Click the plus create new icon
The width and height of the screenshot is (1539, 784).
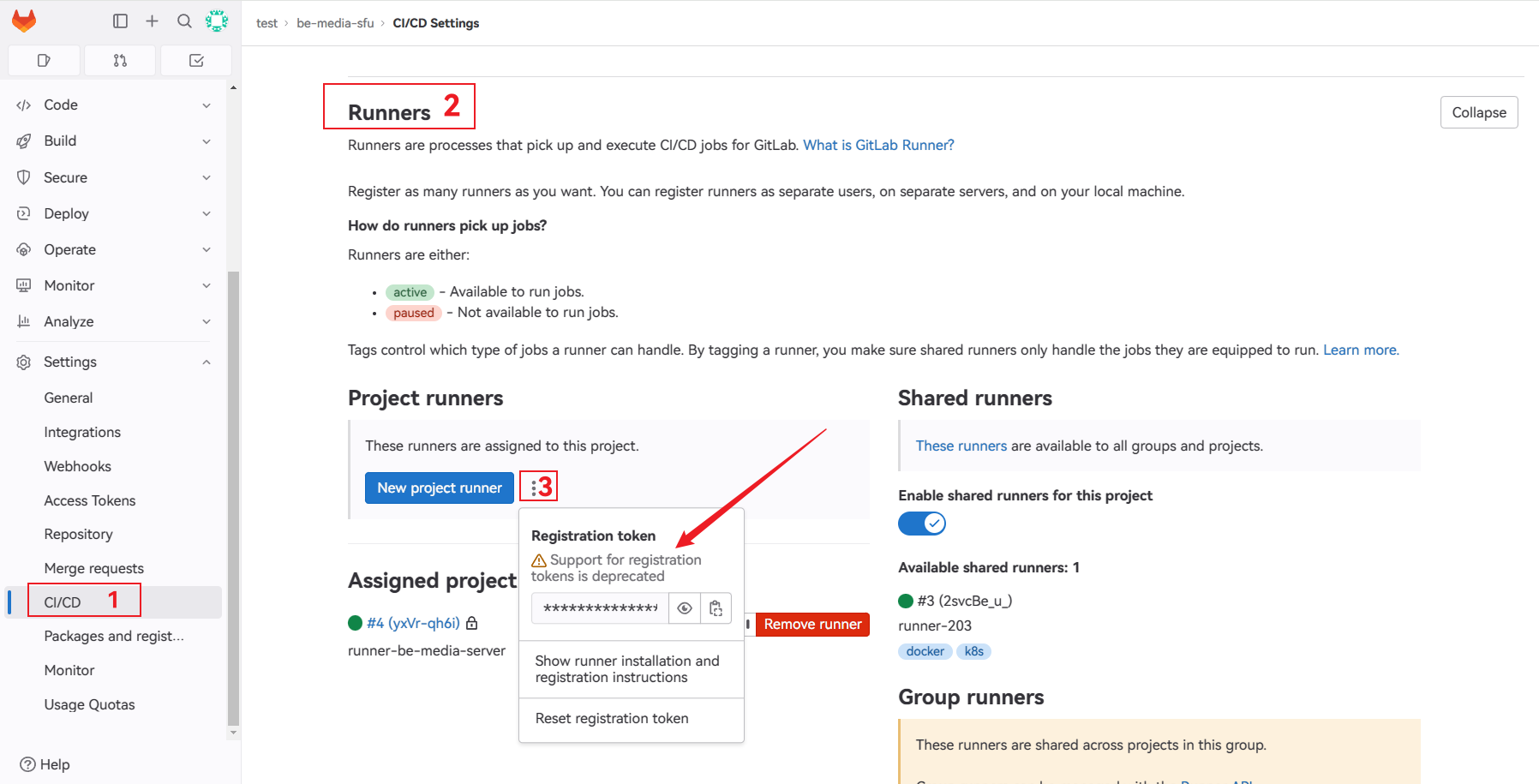[x=152, y=21]
